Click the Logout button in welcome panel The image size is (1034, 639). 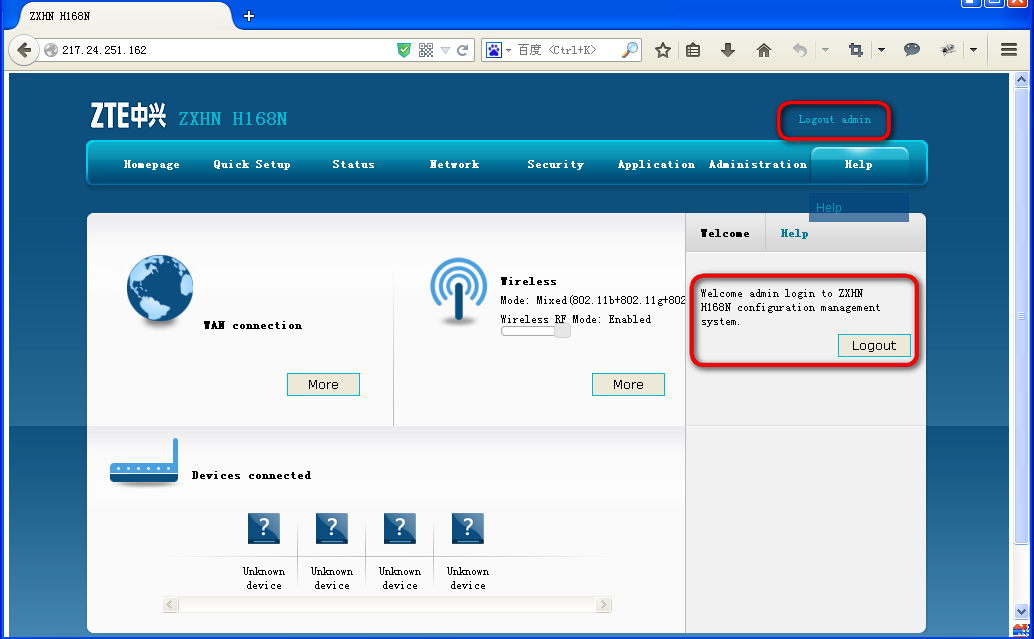(874, 346)
